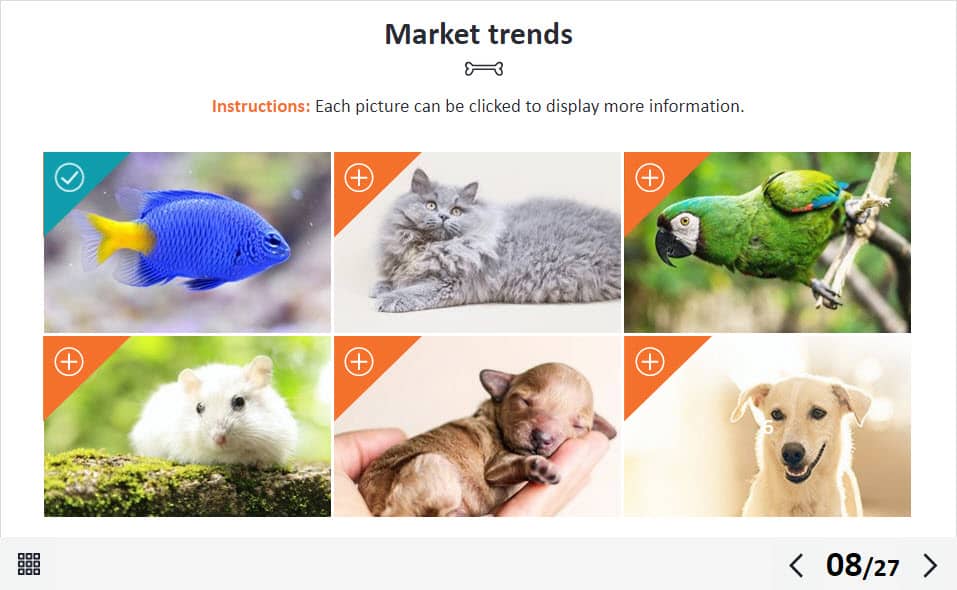Expand the white hamster picture details

187,426
